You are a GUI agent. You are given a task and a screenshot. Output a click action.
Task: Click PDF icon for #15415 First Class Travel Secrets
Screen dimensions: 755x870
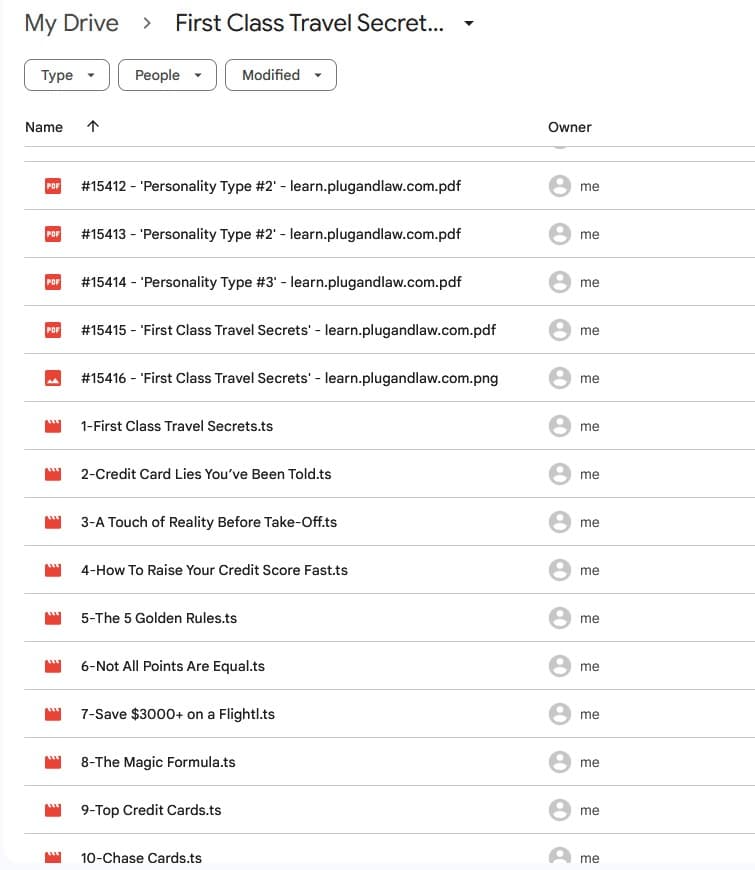click(53, 330)
